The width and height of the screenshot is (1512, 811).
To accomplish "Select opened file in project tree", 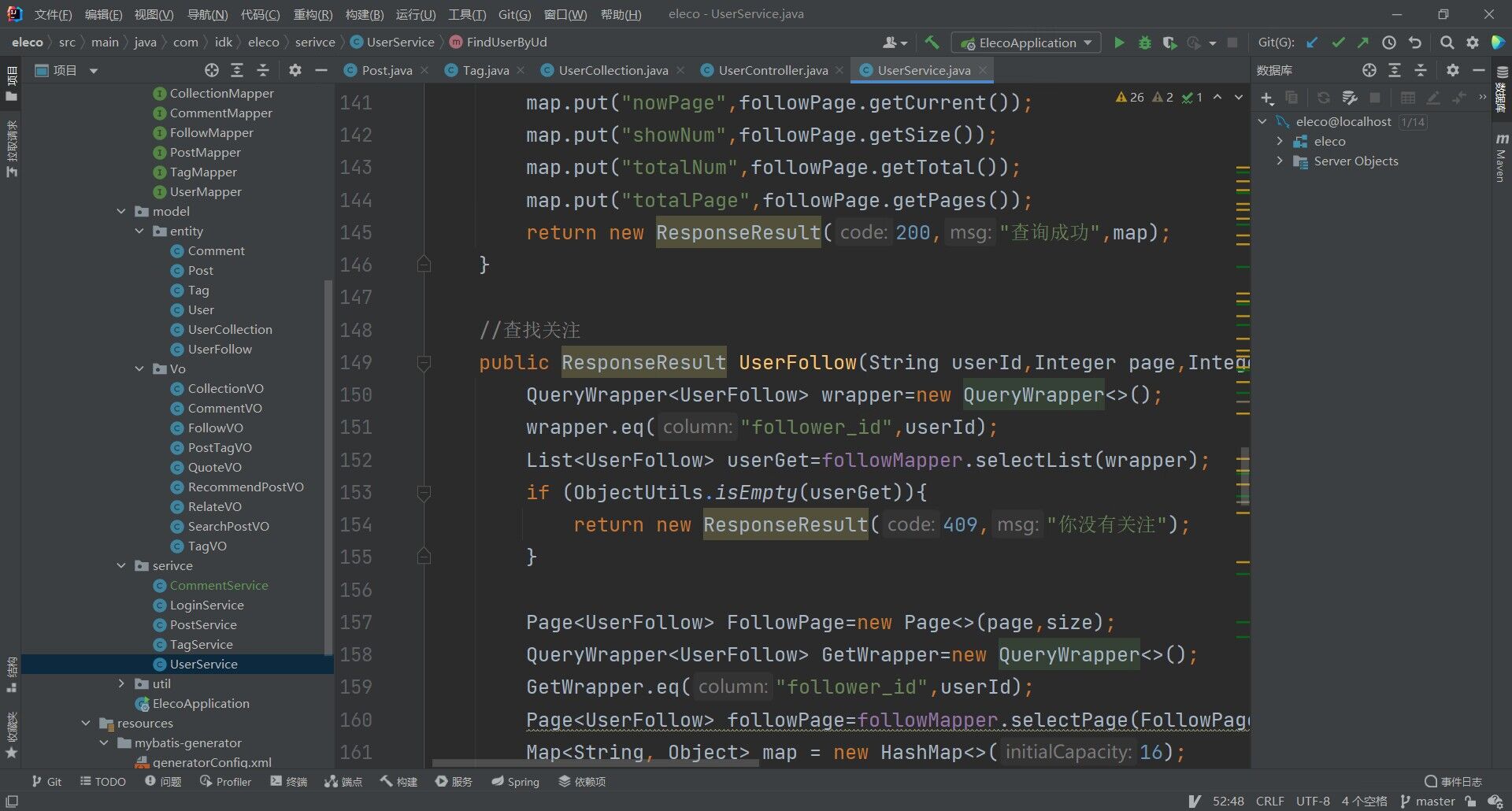I will (212, 70).
